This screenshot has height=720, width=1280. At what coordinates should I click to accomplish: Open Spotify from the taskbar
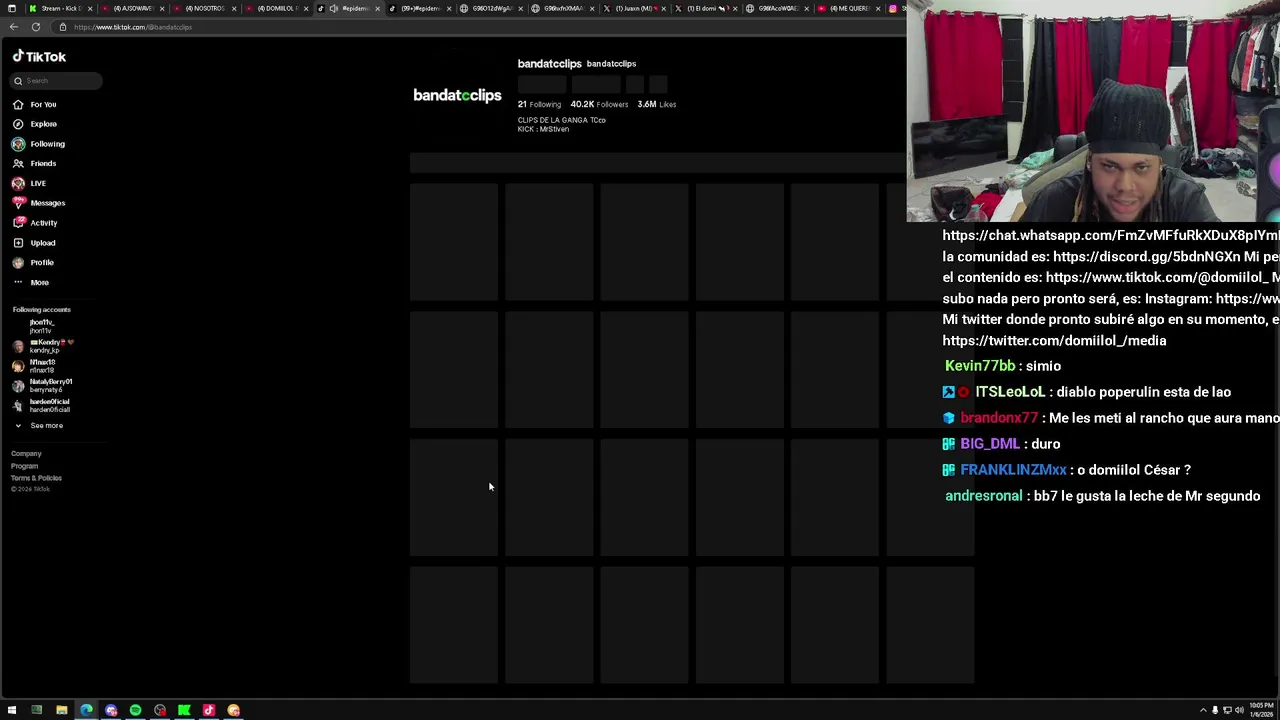(x=135, y=710)
